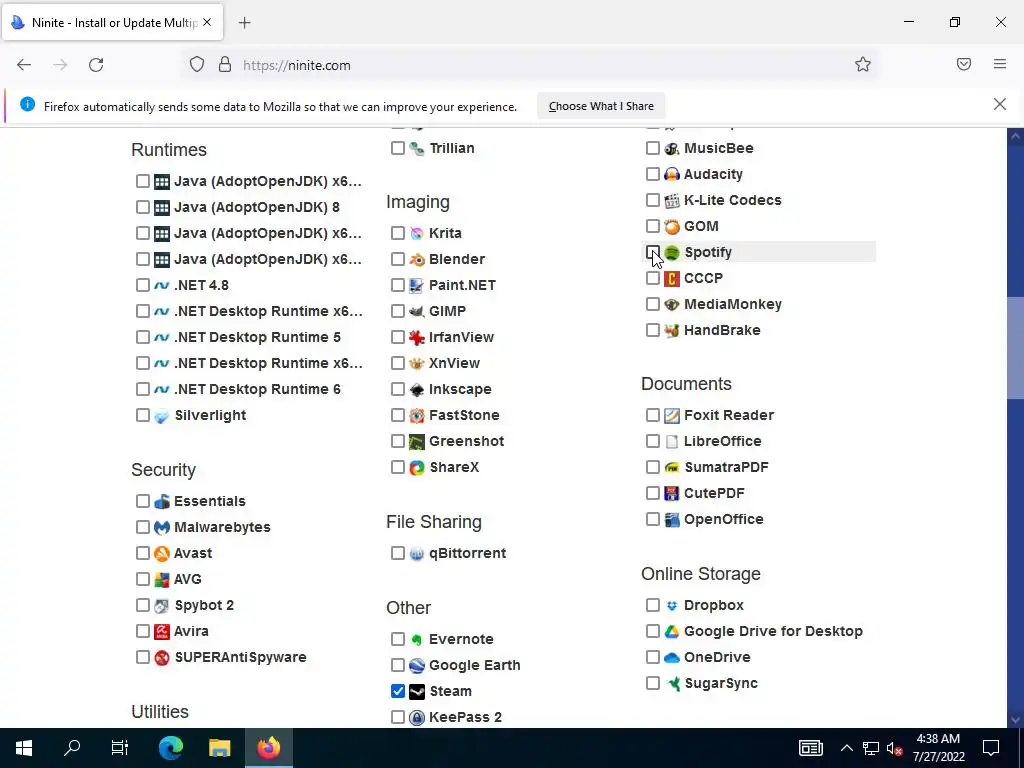Click the Google Drive for Desktop icon
Viewport: 1024px width, 768px height.
point(672,632)
